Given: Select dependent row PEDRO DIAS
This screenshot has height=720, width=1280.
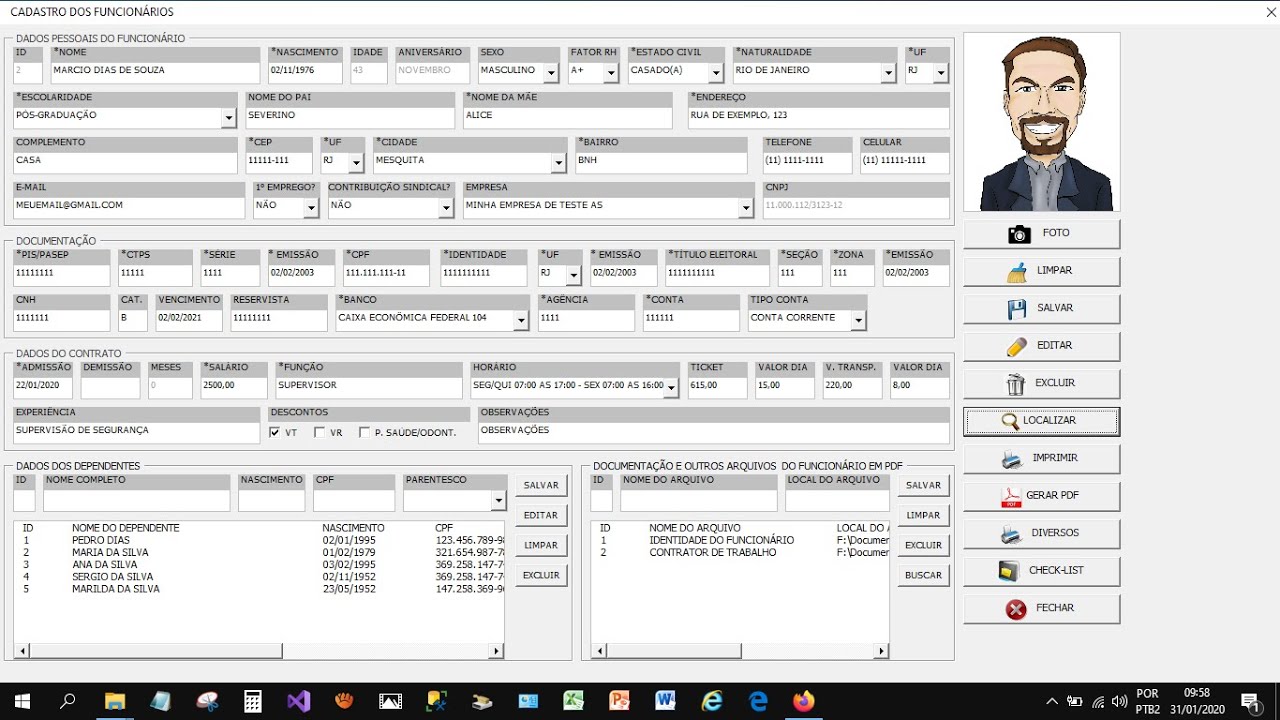Looking at the screenshot, I should coord(259,540).
